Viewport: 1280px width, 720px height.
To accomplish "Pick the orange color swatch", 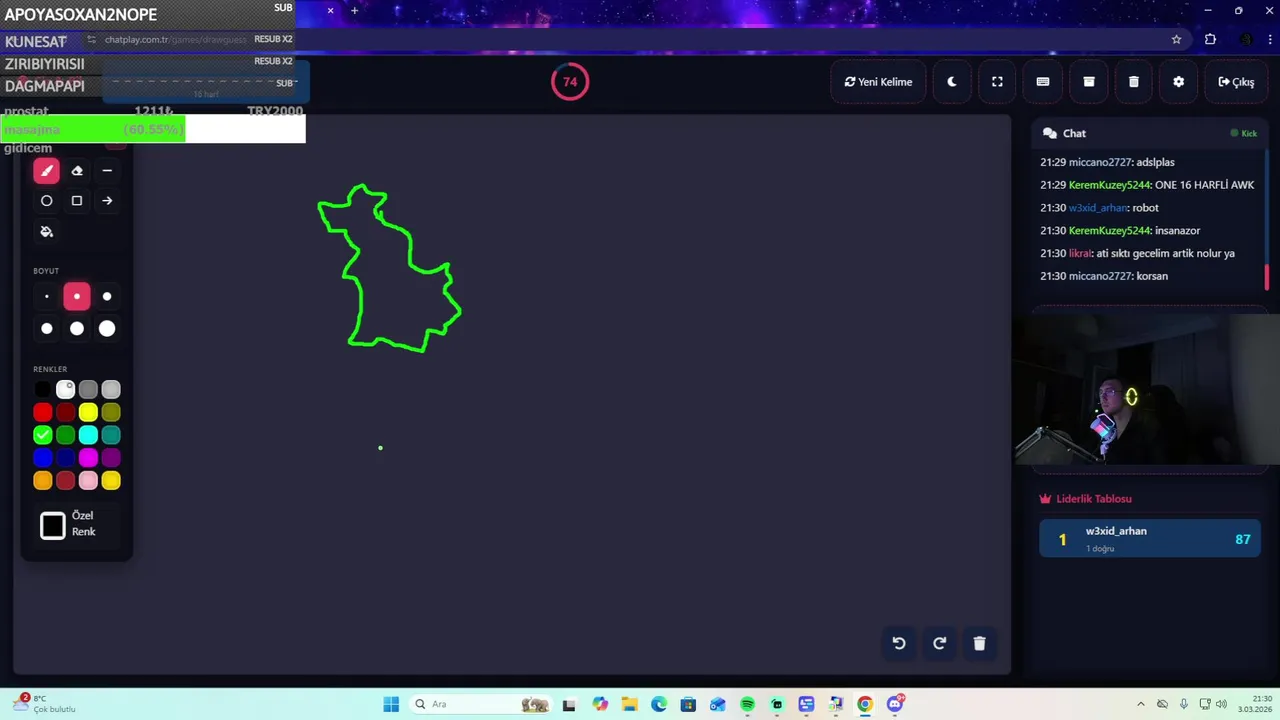I will pyautogui.click(x=42, y=481).
